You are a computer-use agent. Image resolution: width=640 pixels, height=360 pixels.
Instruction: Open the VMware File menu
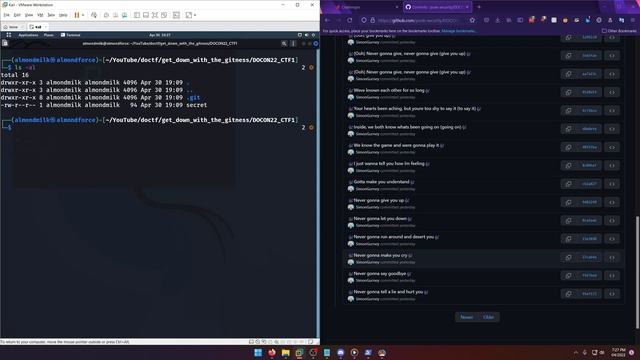[7, 15]
